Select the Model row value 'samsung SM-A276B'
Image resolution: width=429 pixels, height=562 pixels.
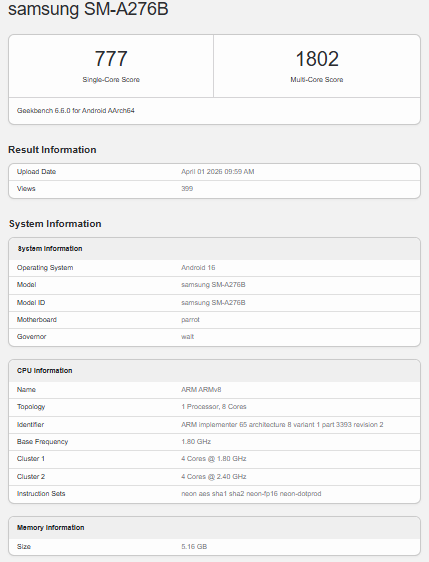click(x=213, y=285)
